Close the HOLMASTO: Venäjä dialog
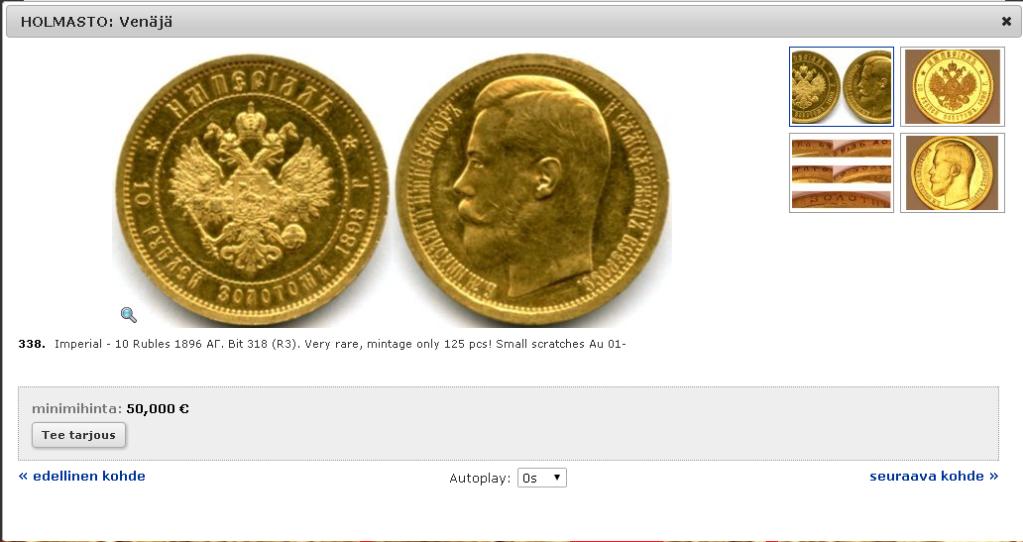Viewport: 1023px width, 542px height. pyautogui.click(x=1006, y=22)
